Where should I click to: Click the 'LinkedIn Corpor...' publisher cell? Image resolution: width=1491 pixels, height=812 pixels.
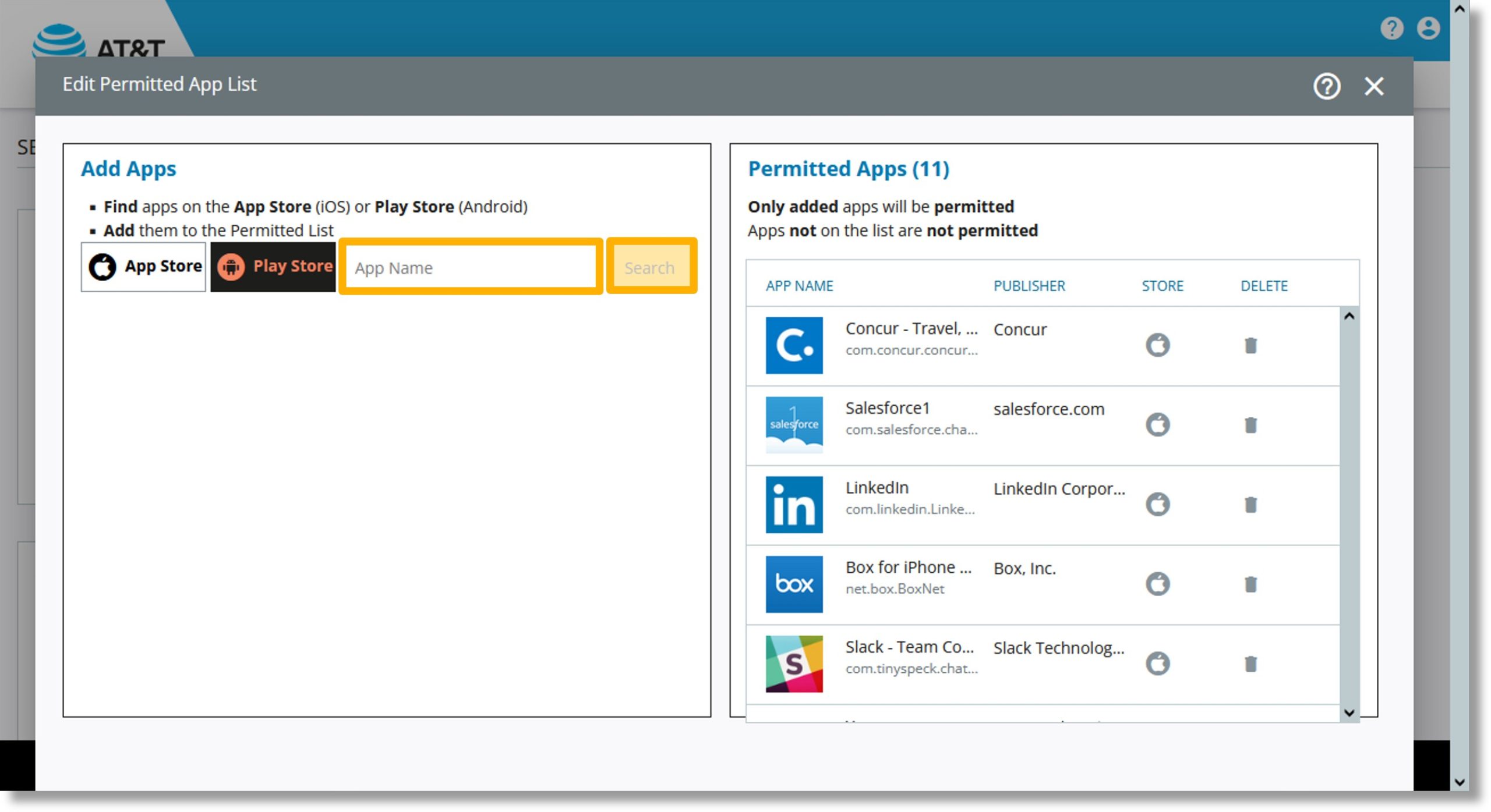[1059, 489]
